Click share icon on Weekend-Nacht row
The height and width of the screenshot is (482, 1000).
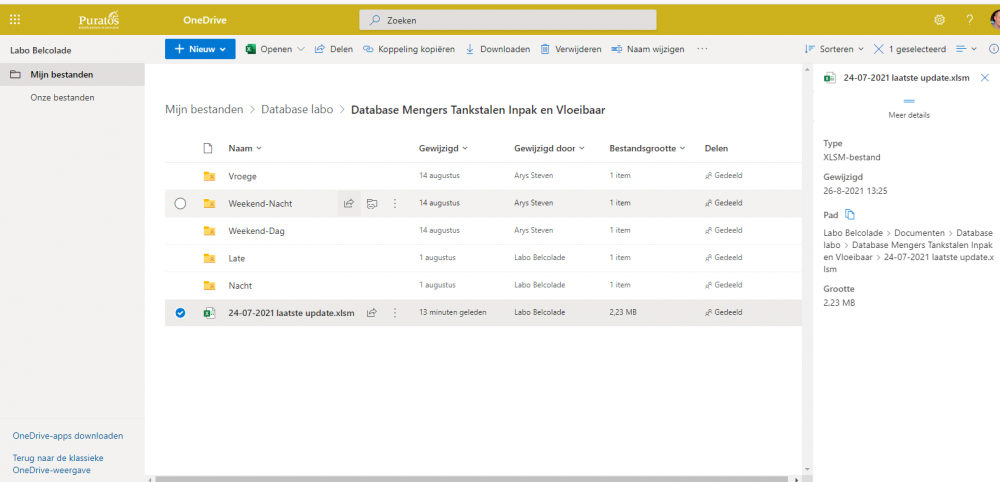[349, 203]
